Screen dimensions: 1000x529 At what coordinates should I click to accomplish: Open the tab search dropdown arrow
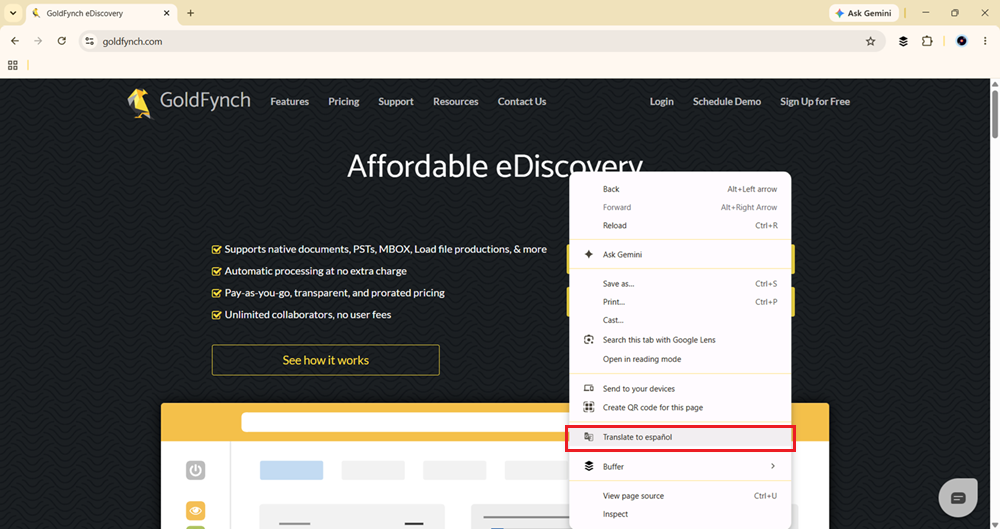point(13,13)
